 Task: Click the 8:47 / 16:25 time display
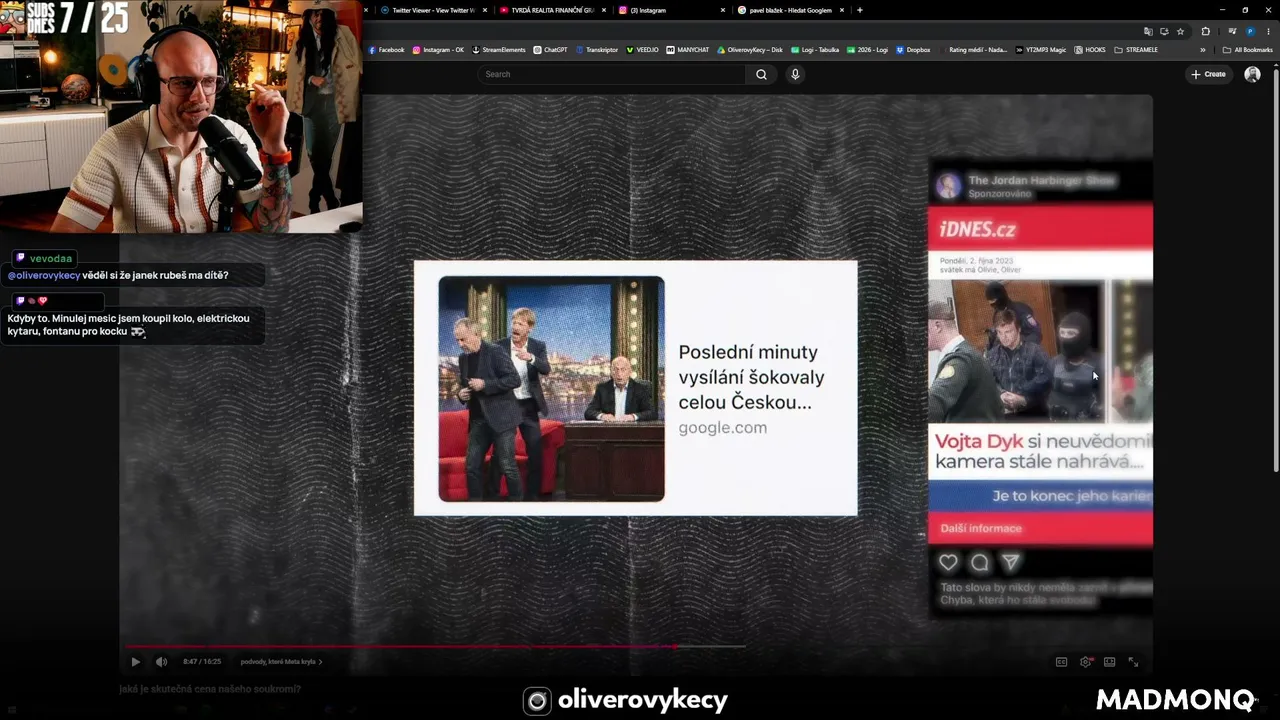click(202, 661)
